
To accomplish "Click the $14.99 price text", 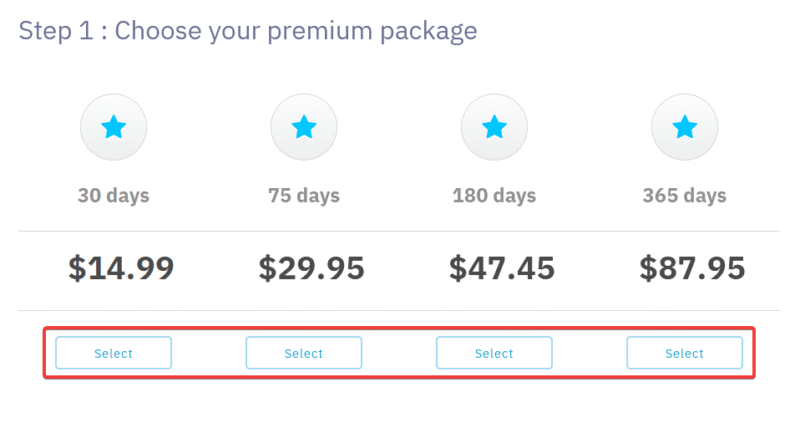I will (x=121, y=268).
